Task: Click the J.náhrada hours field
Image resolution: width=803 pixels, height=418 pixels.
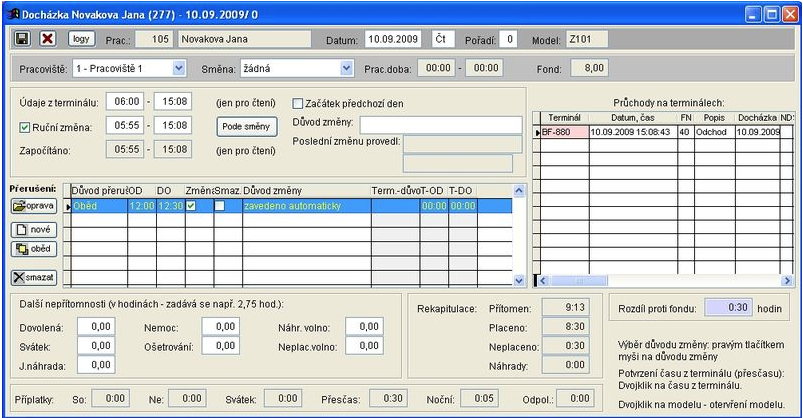Action: coord(96,365)
